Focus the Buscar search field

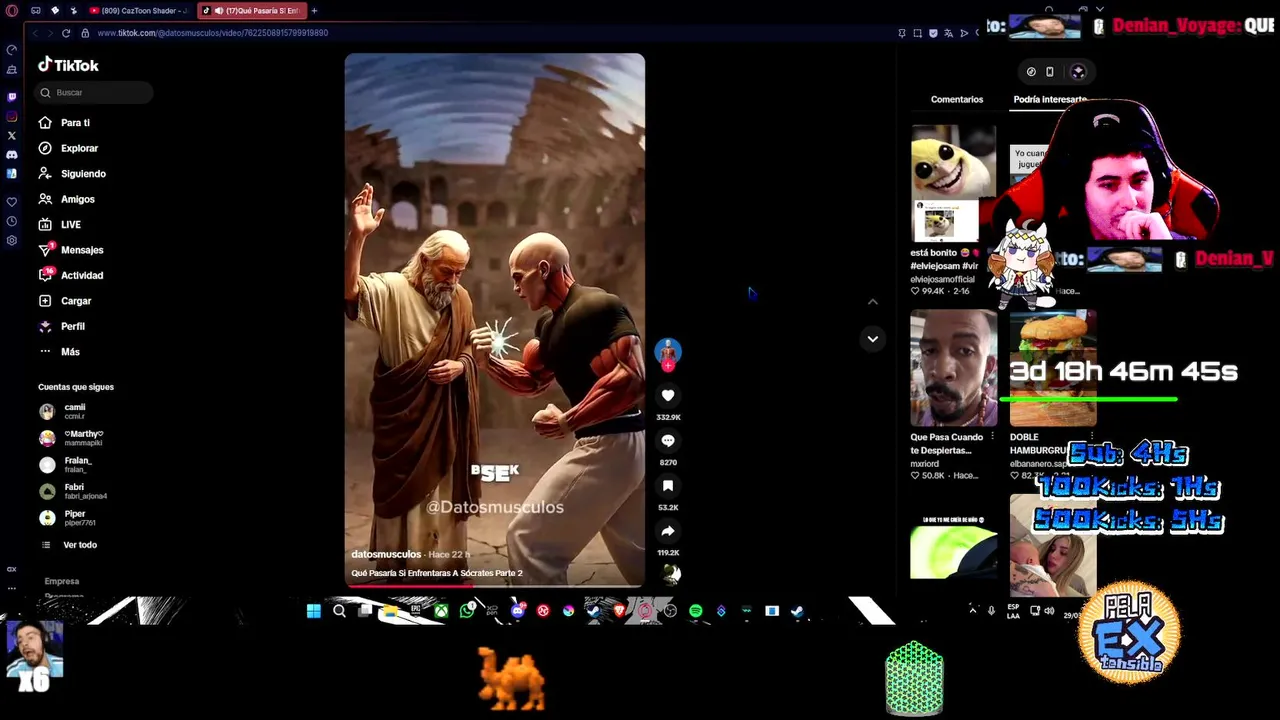(x=94, y=92)
